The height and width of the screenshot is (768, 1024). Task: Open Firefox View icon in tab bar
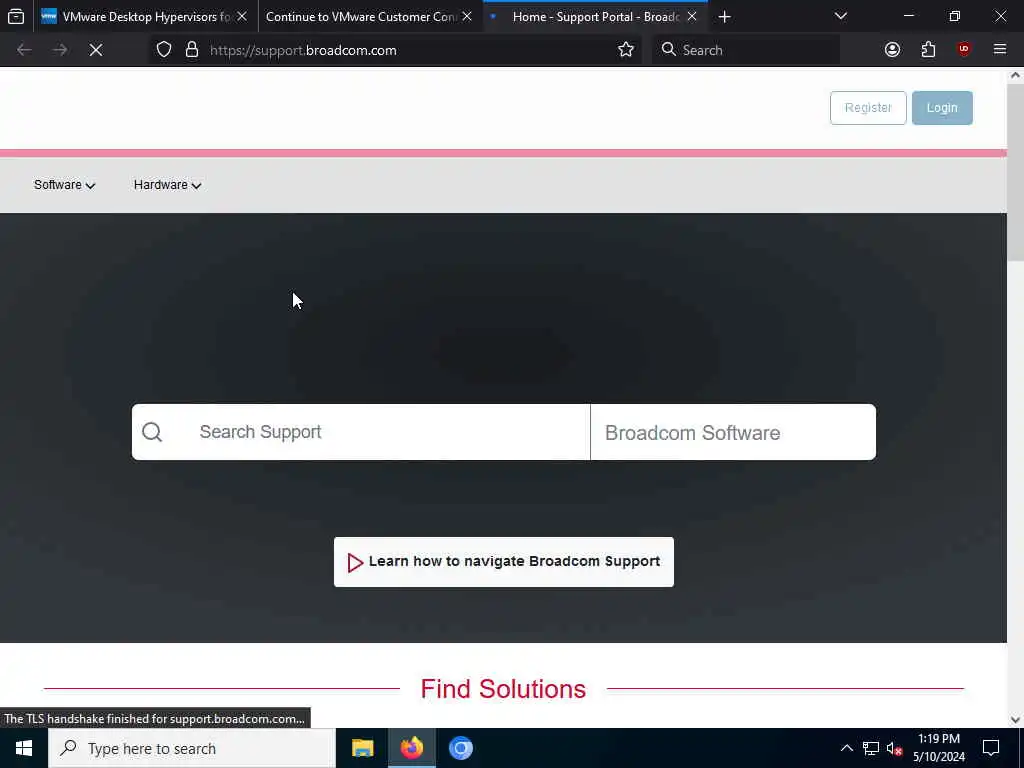(x=16, y=16)
